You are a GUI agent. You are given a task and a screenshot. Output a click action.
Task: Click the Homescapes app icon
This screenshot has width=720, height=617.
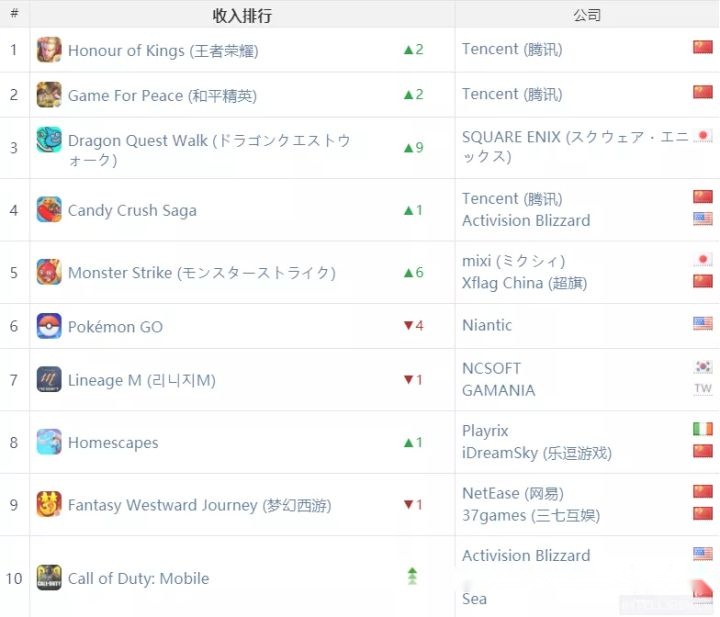pyautogui.click(x=49, y=442)
